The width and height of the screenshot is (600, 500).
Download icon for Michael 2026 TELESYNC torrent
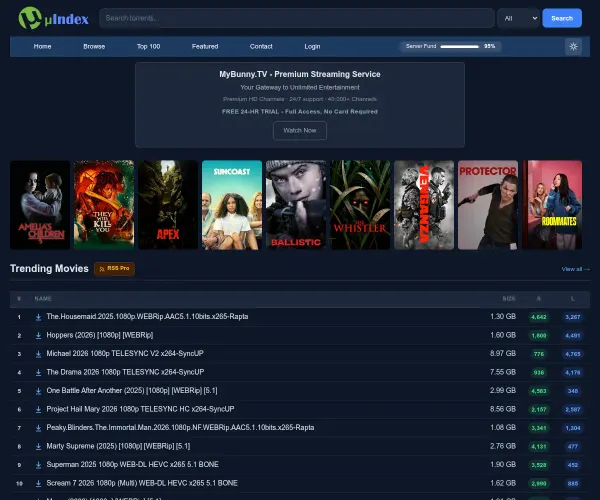tap(38, 354)
